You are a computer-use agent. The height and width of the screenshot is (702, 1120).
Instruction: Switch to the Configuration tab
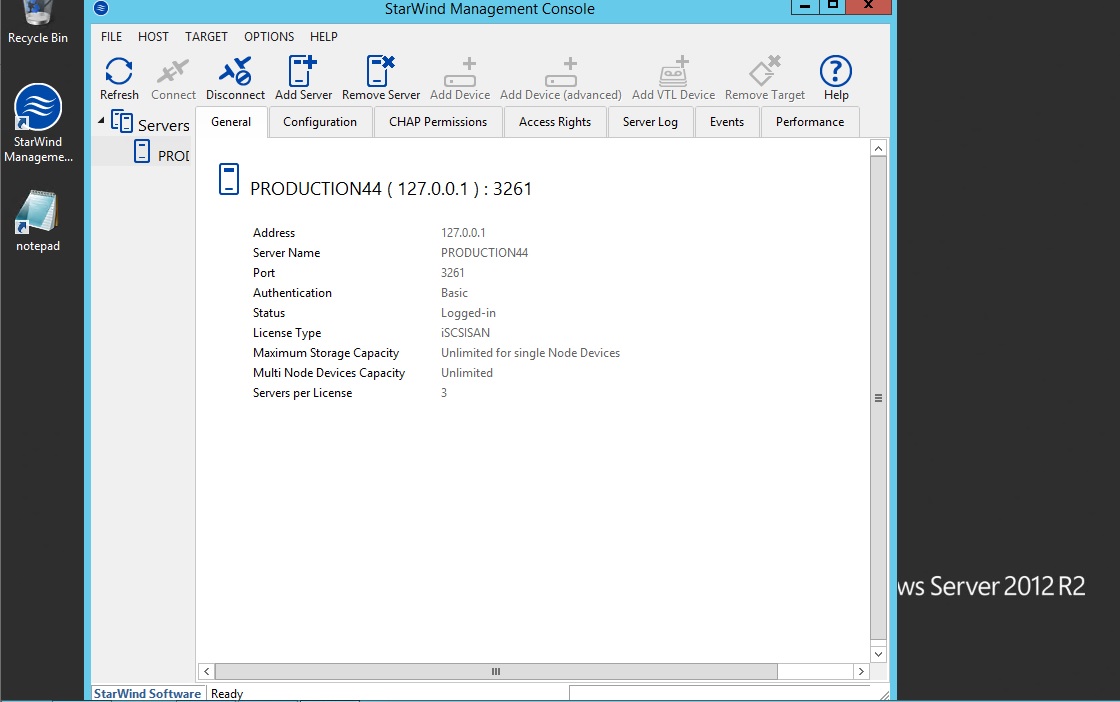point(320,122)
